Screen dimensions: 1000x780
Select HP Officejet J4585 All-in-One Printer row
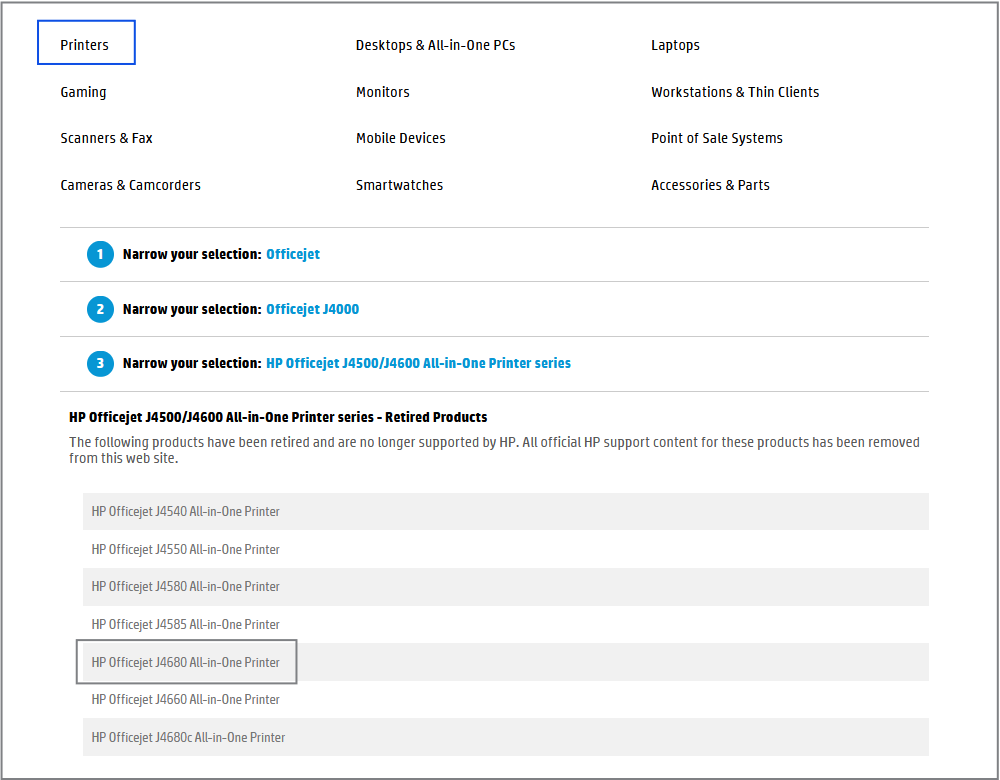[505, 624]
